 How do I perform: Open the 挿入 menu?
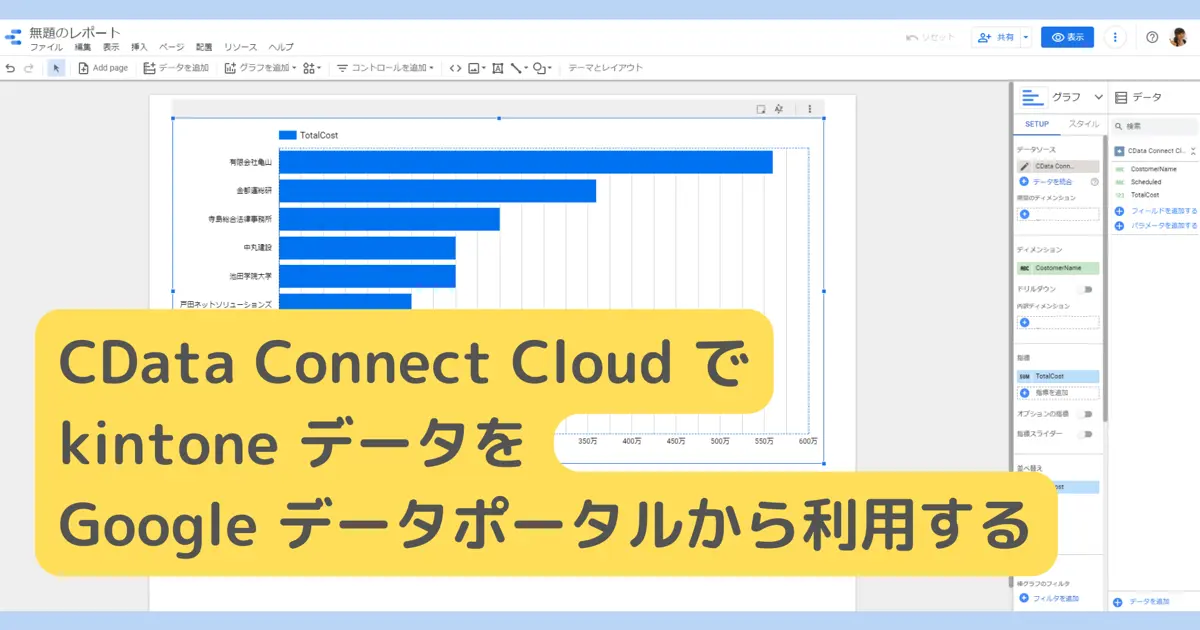pyautogui.click(x=139, y=47)
